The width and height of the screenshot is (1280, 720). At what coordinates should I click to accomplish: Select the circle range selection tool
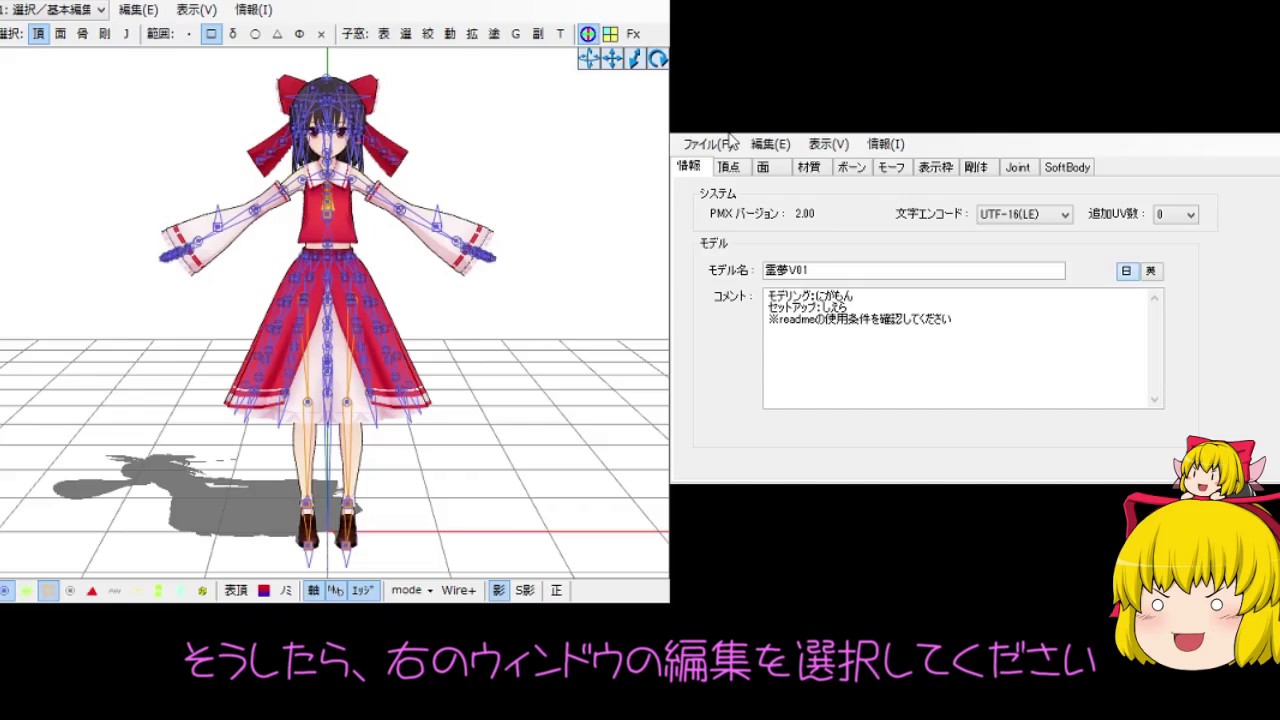(x=255, y=34)
